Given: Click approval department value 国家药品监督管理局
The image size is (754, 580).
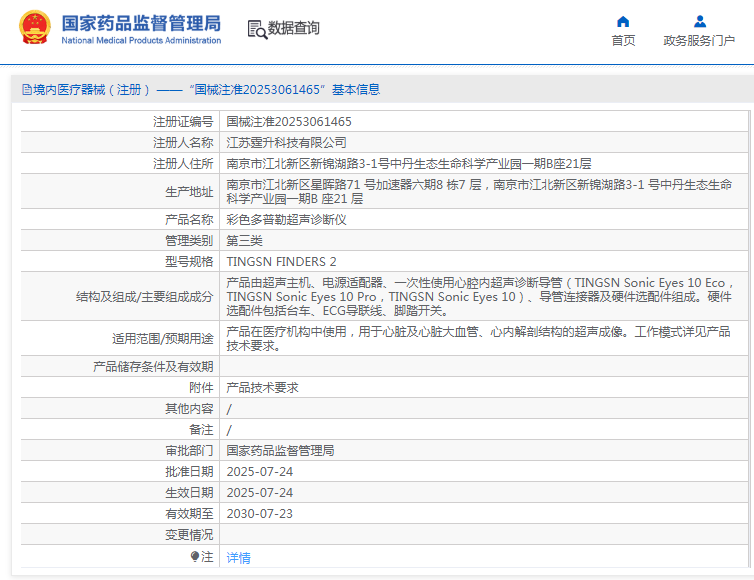Looking at the screenshot, I should click(280, 451).
